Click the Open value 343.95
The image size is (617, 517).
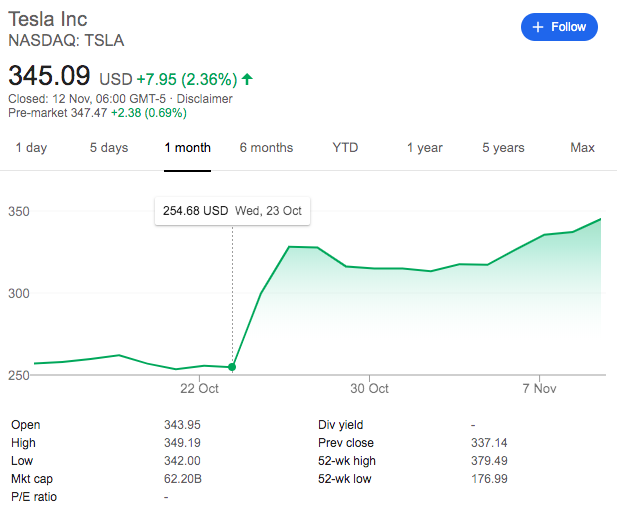tap(182, 425)
